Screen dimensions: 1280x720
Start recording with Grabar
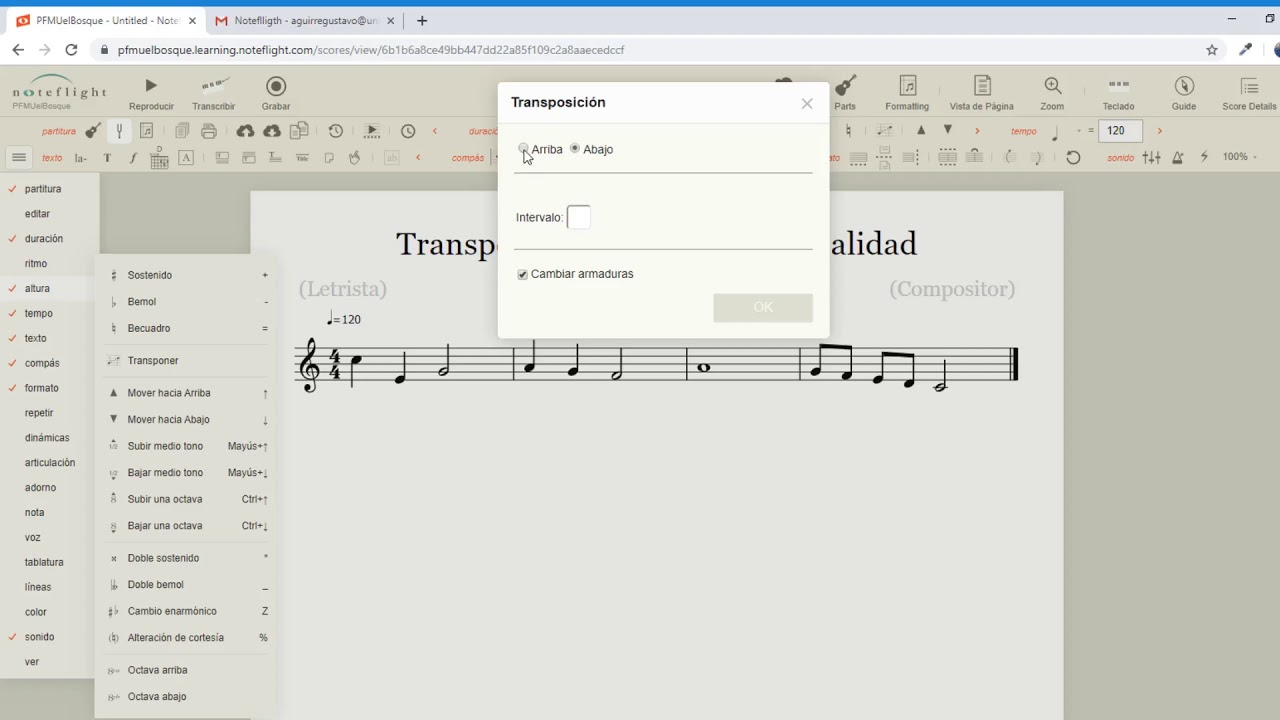coord(276,94)
